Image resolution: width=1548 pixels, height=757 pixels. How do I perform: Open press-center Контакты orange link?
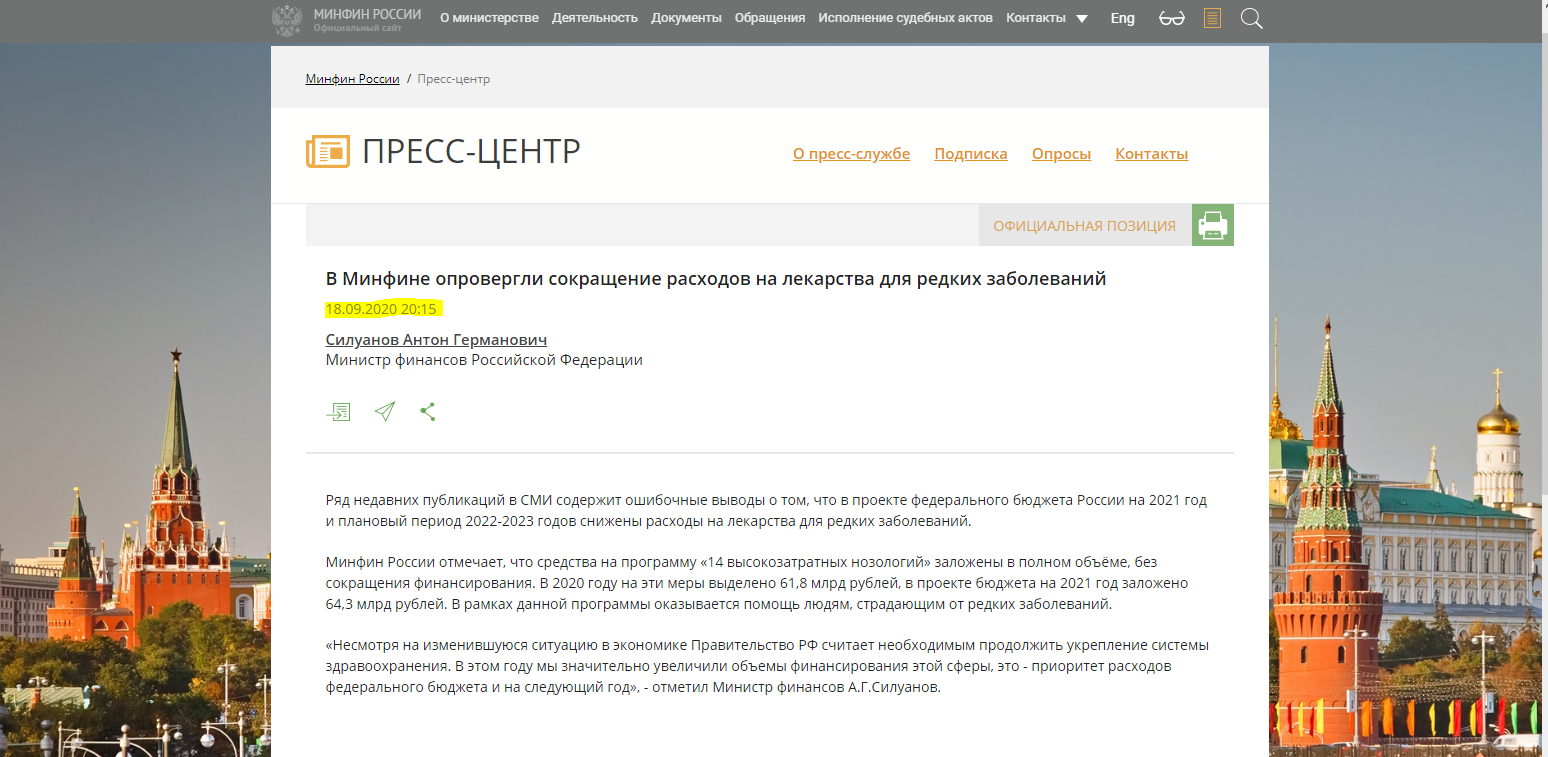[1151, 154]
